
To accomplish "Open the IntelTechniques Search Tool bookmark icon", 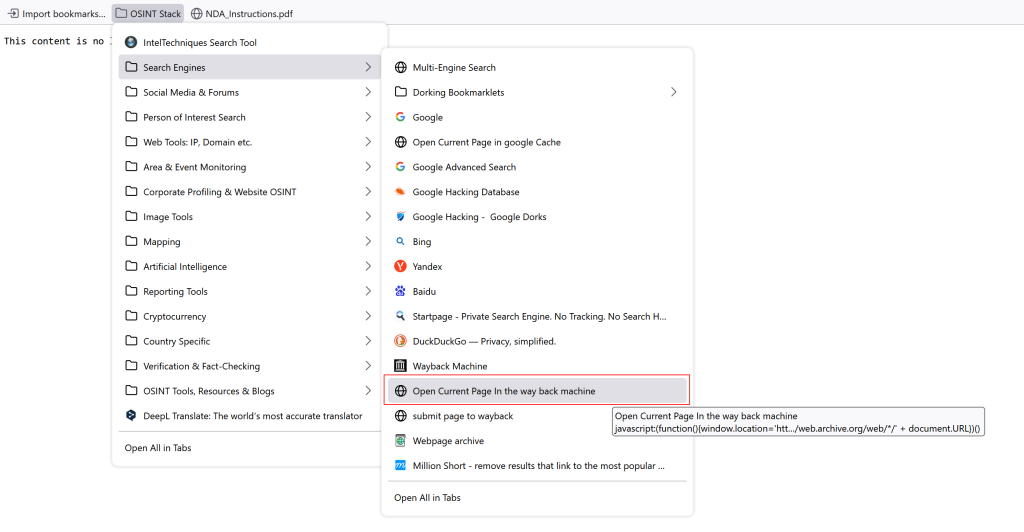I will point(131,42).
